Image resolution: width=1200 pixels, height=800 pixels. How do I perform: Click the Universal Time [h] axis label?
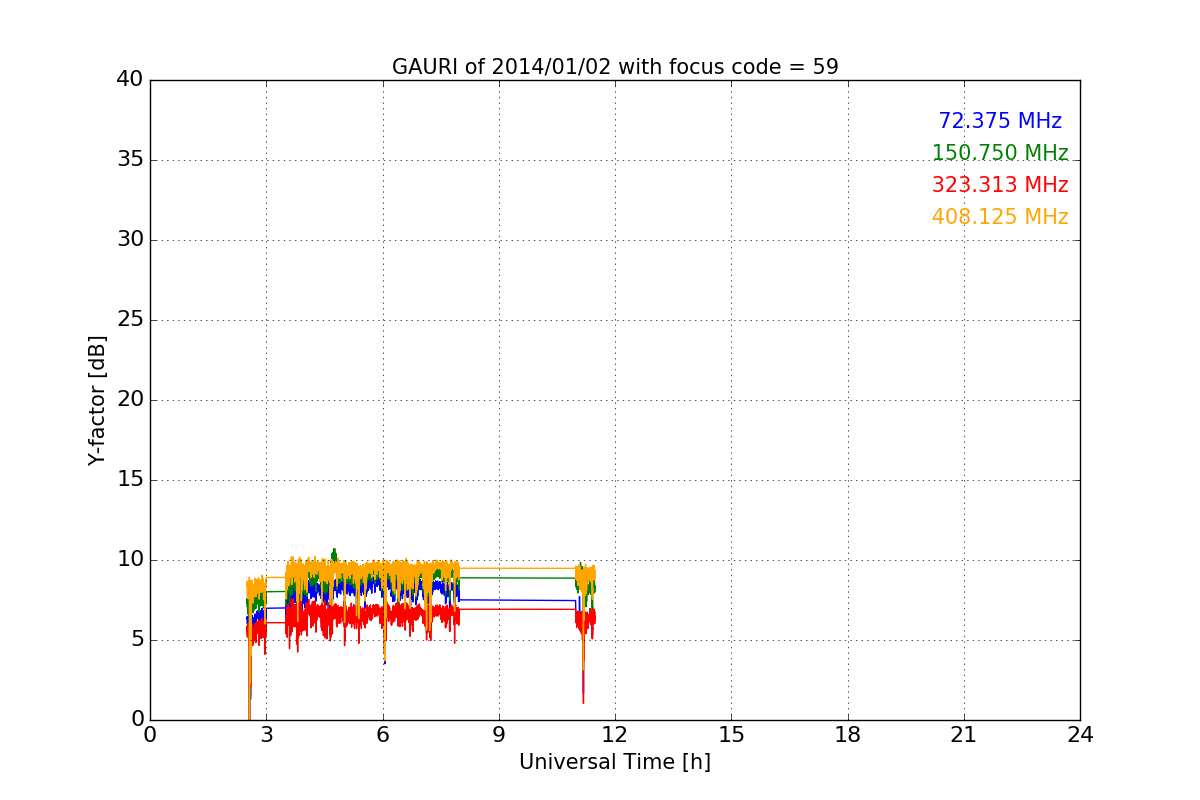point(615,762)
